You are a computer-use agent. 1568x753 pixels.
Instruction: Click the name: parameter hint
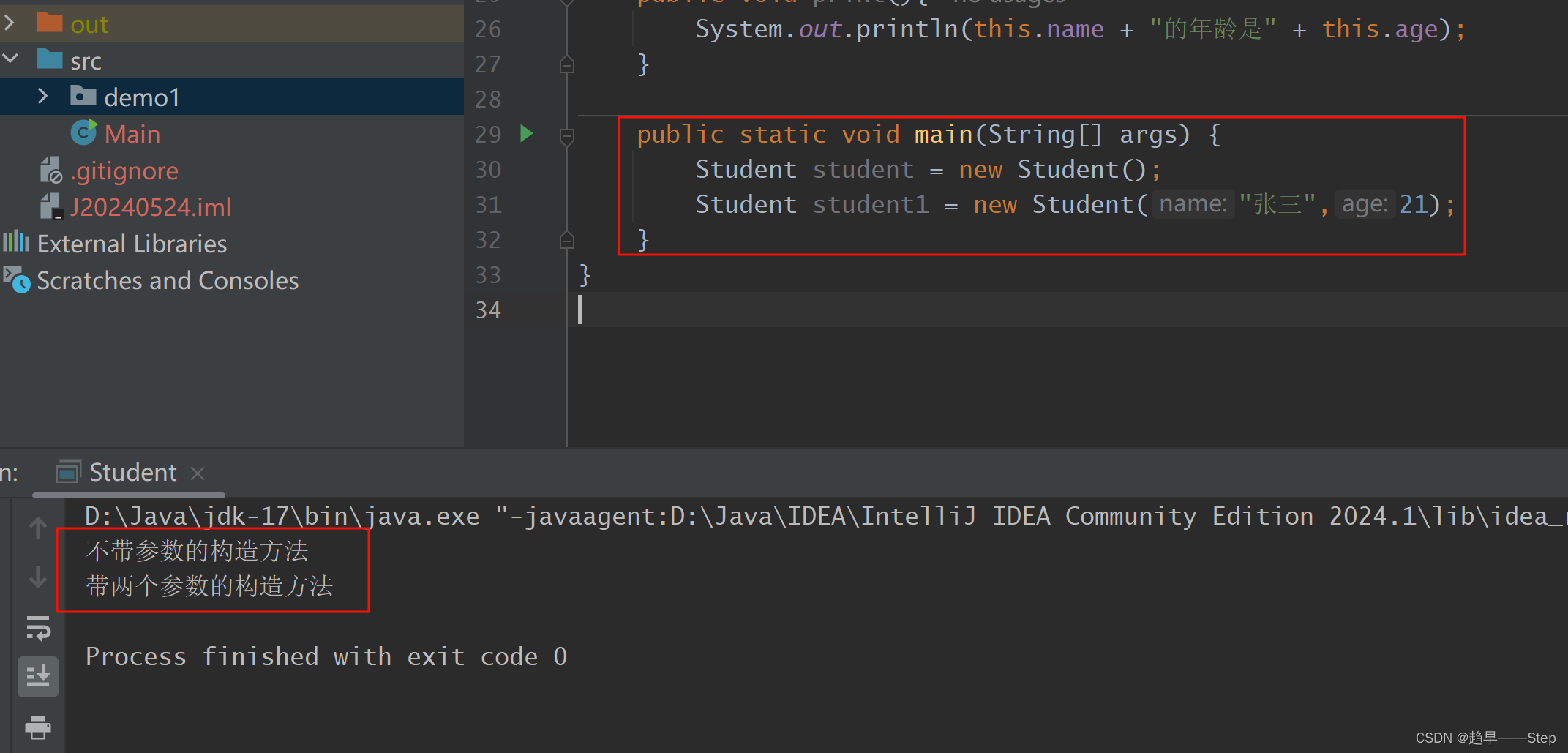pyautogui.click(x=1193, y=203)
